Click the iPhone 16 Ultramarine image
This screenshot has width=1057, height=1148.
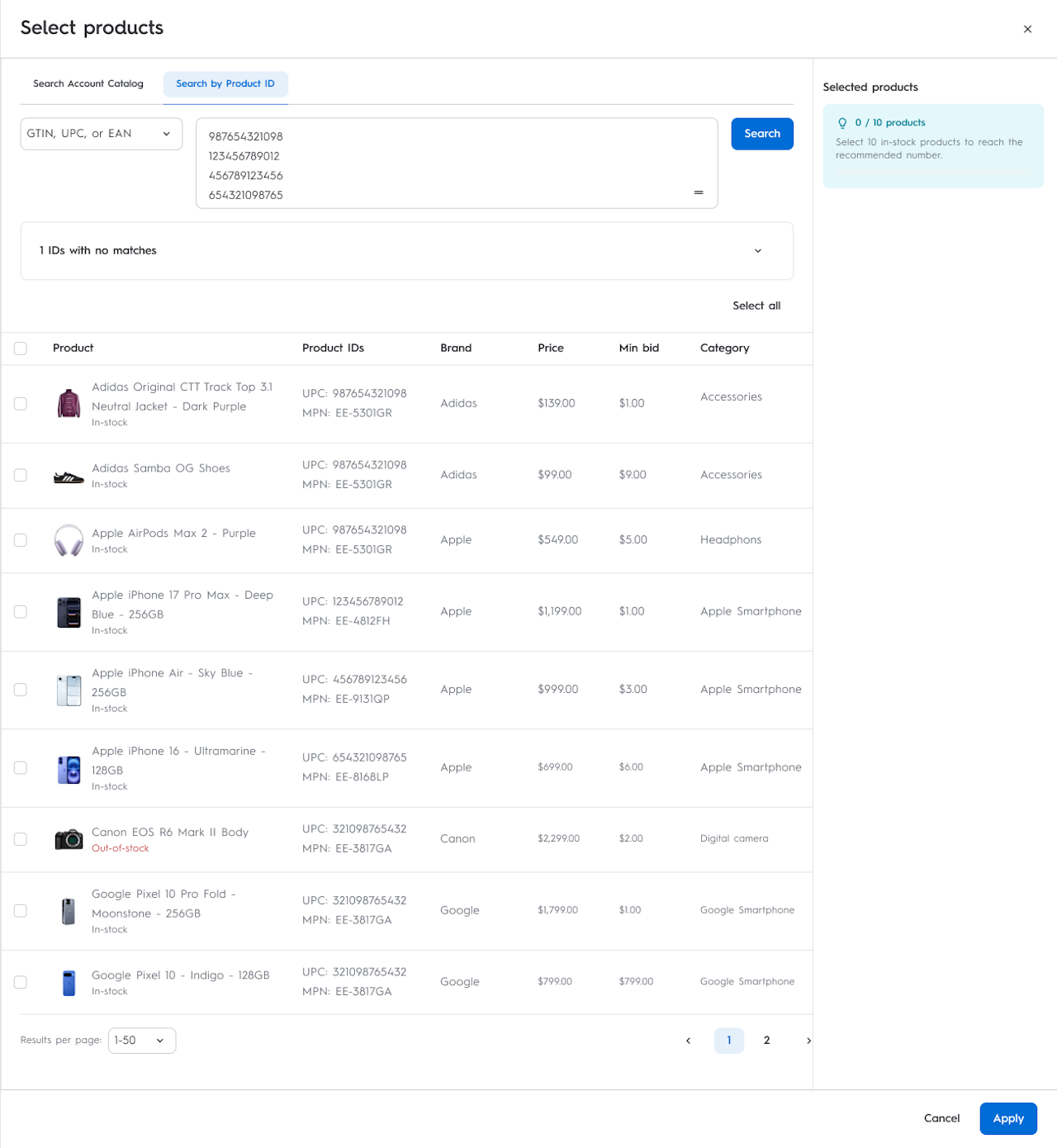coord(69,769)
